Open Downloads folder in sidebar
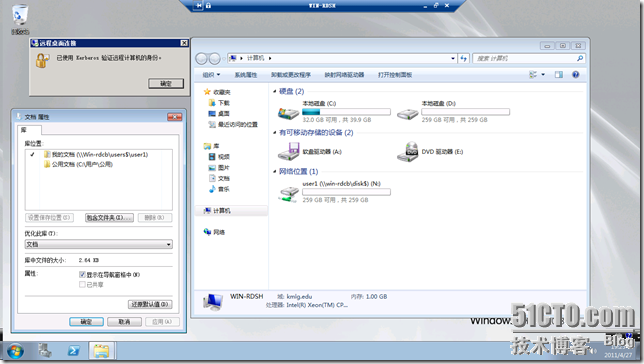Viewport: 644px width, 364px height. point(219,103)
